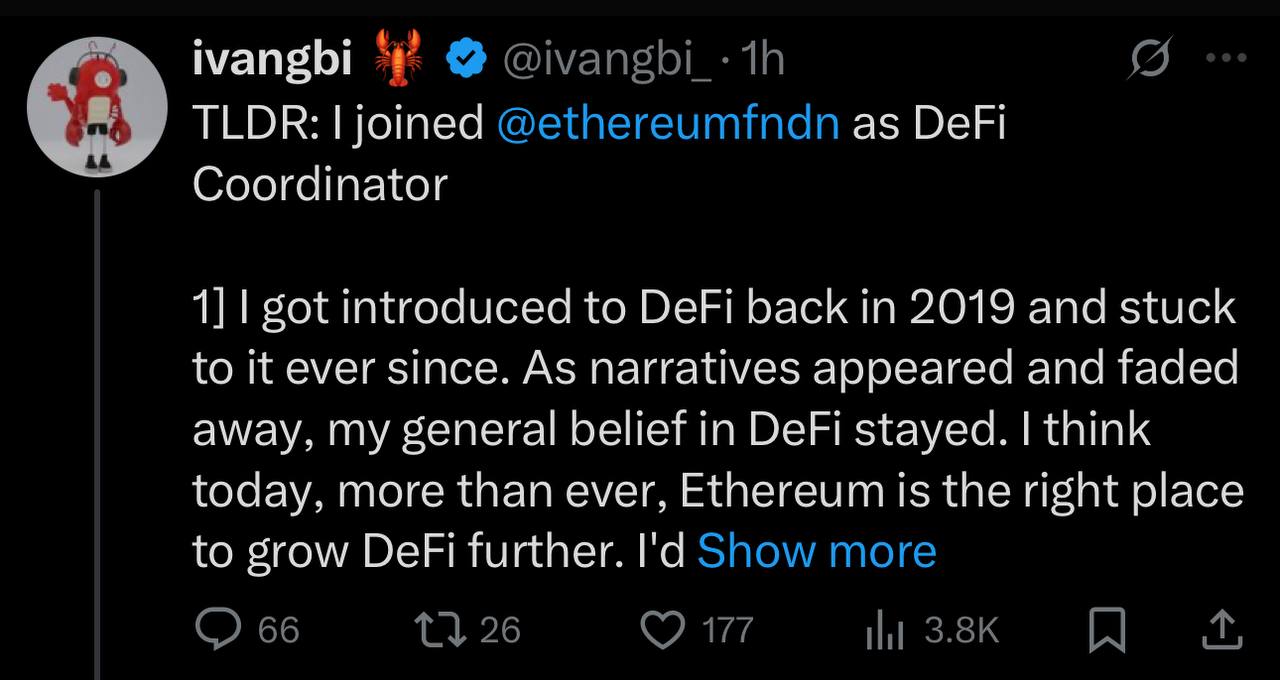Click the slashed circle Grok icon
Image resolution: width=1280 pixels, height=680 pixels.
tap(1149, 62)
